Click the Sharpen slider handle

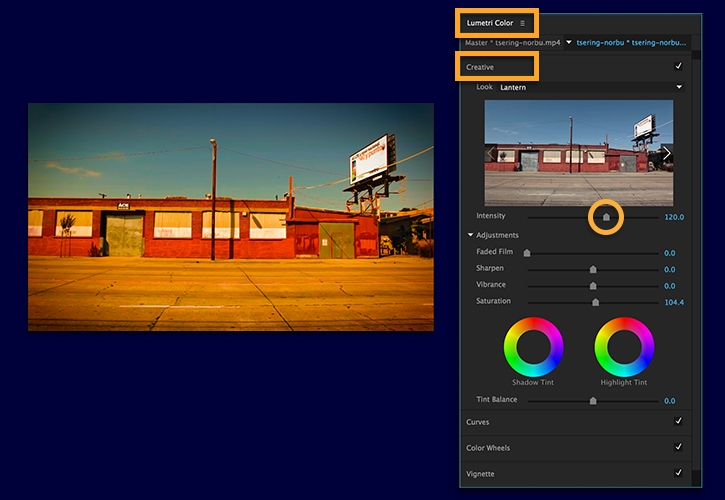593,269
